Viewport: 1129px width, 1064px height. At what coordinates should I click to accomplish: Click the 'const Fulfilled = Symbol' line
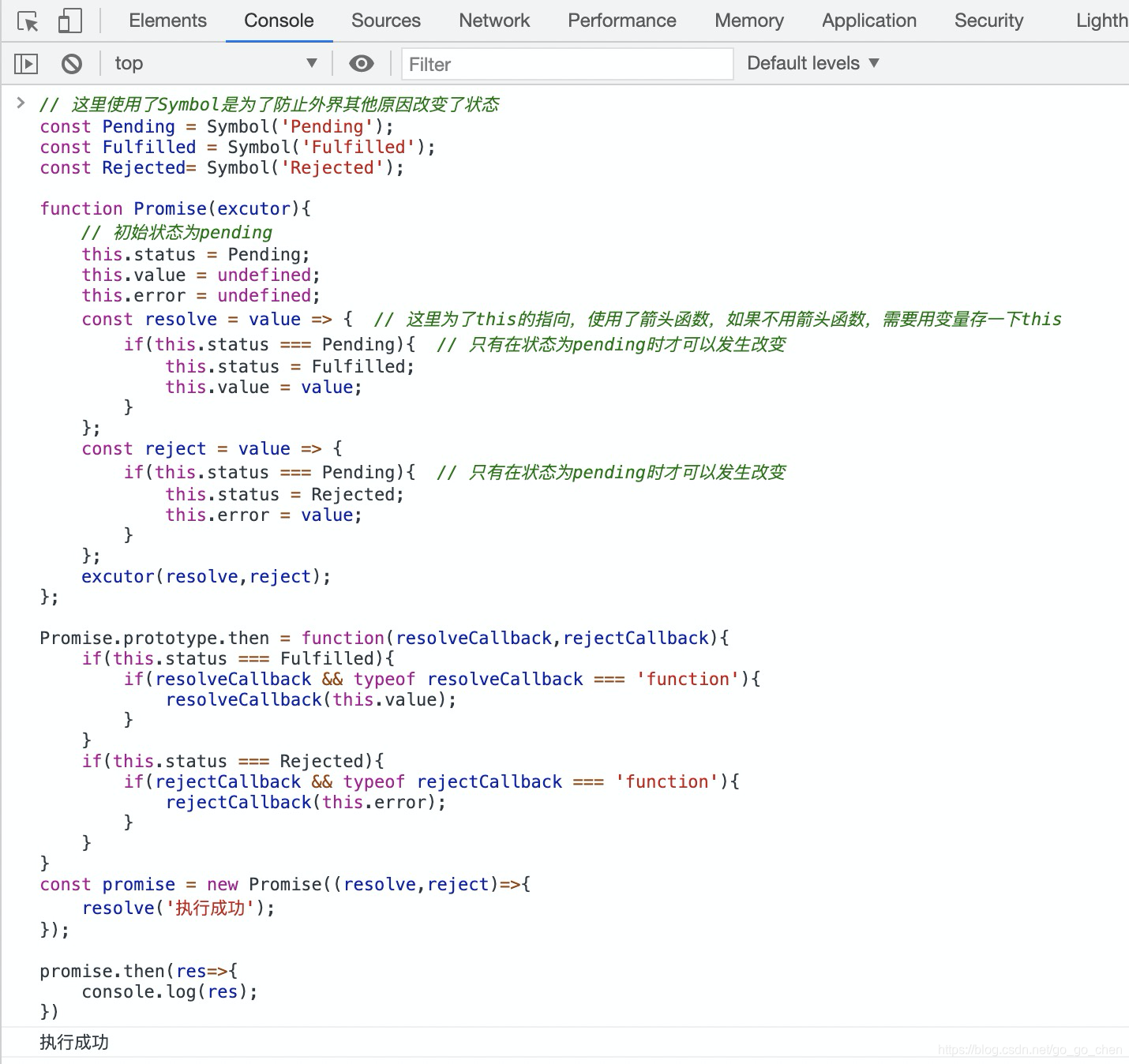[x=238, y=147]
